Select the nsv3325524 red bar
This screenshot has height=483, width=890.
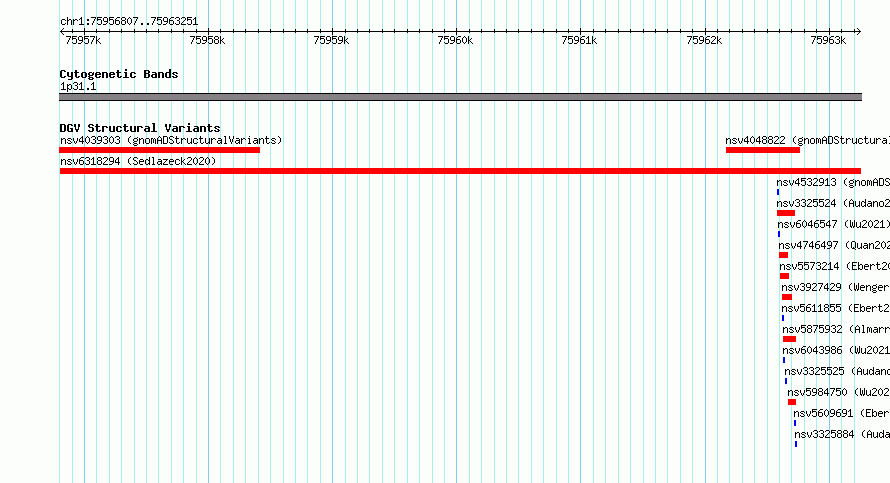click(x=786, y=213)
